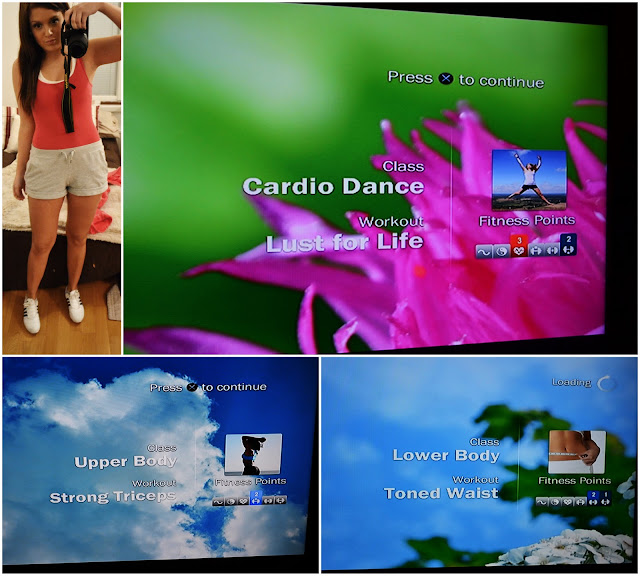Click 'Workout' label above Lust for Life
The image size is (640, 576).
coord(391,222)
